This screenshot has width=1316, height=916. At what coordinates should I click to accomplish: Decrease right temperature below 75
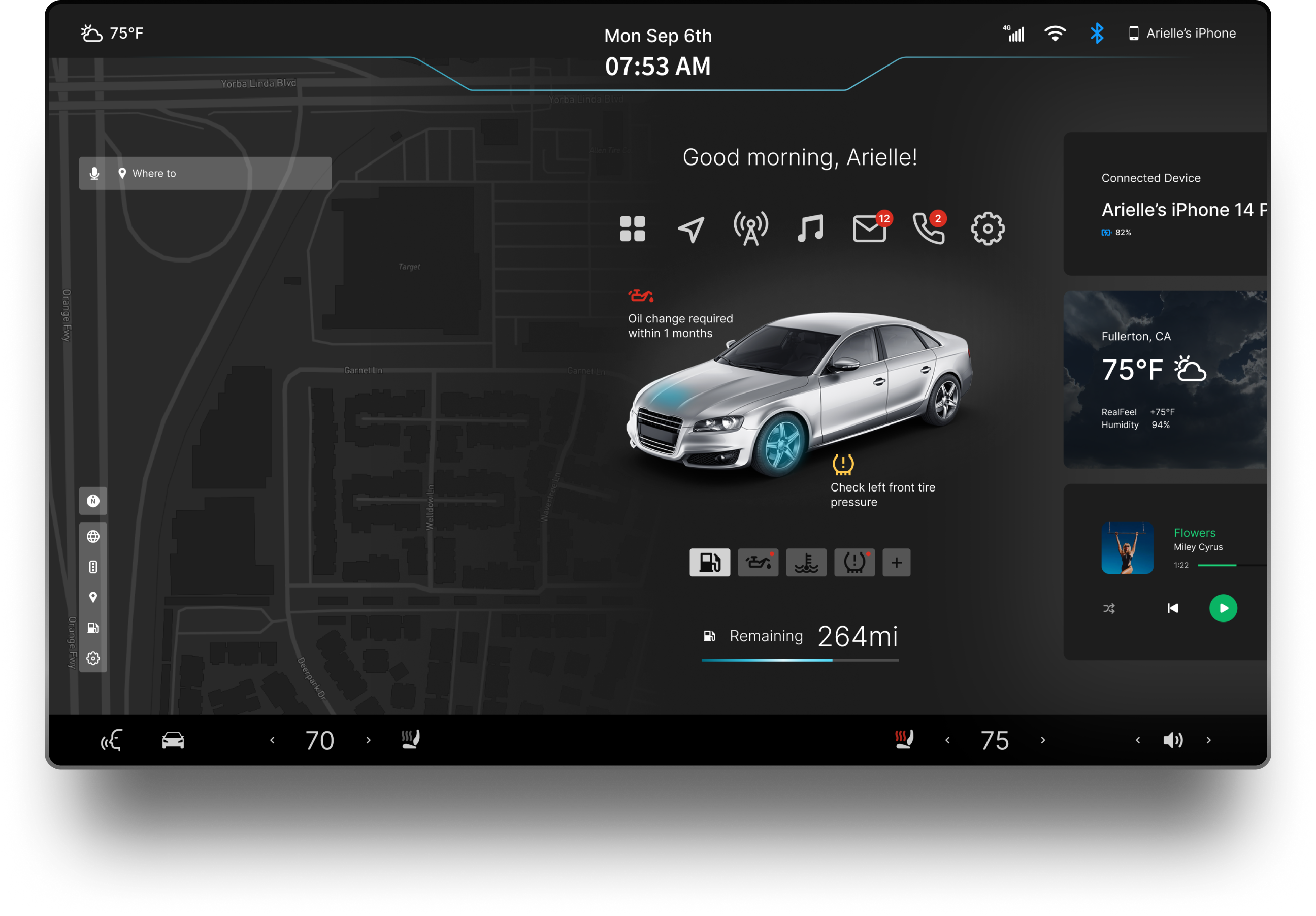947,740
